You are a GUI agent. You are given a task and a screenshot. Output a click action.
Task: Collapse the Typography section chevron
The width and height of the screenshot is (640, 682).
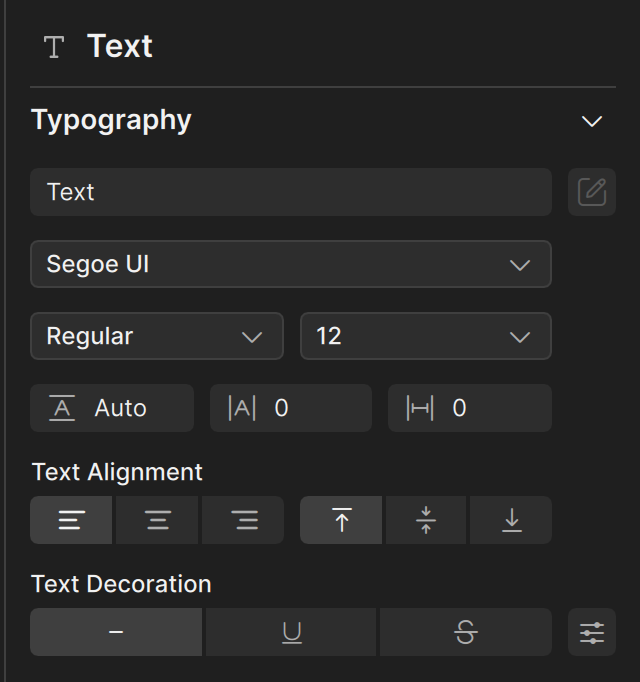pyautogui.click(x=592, y=121)
